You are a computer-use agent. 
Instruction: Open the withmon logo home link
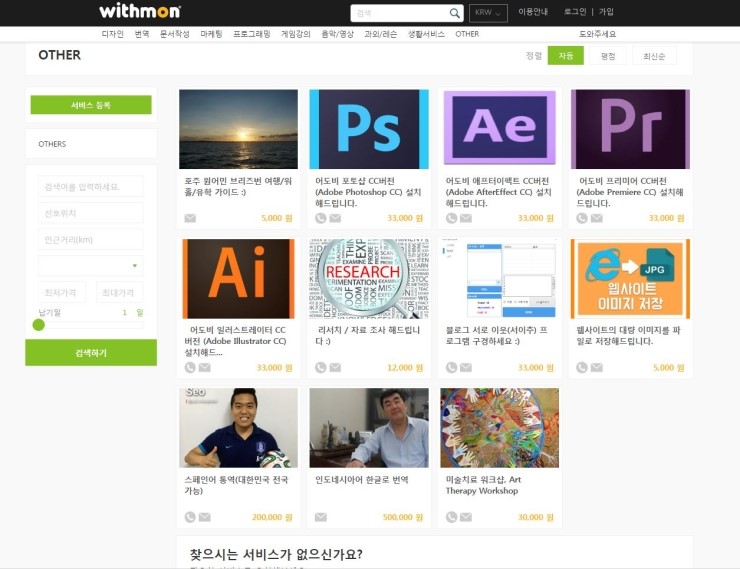140,11
